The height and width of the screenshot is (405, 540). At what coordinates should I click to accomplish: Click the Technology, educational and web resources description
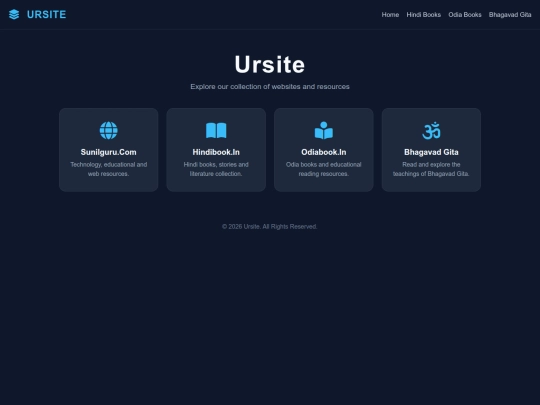tap(108, 169)
